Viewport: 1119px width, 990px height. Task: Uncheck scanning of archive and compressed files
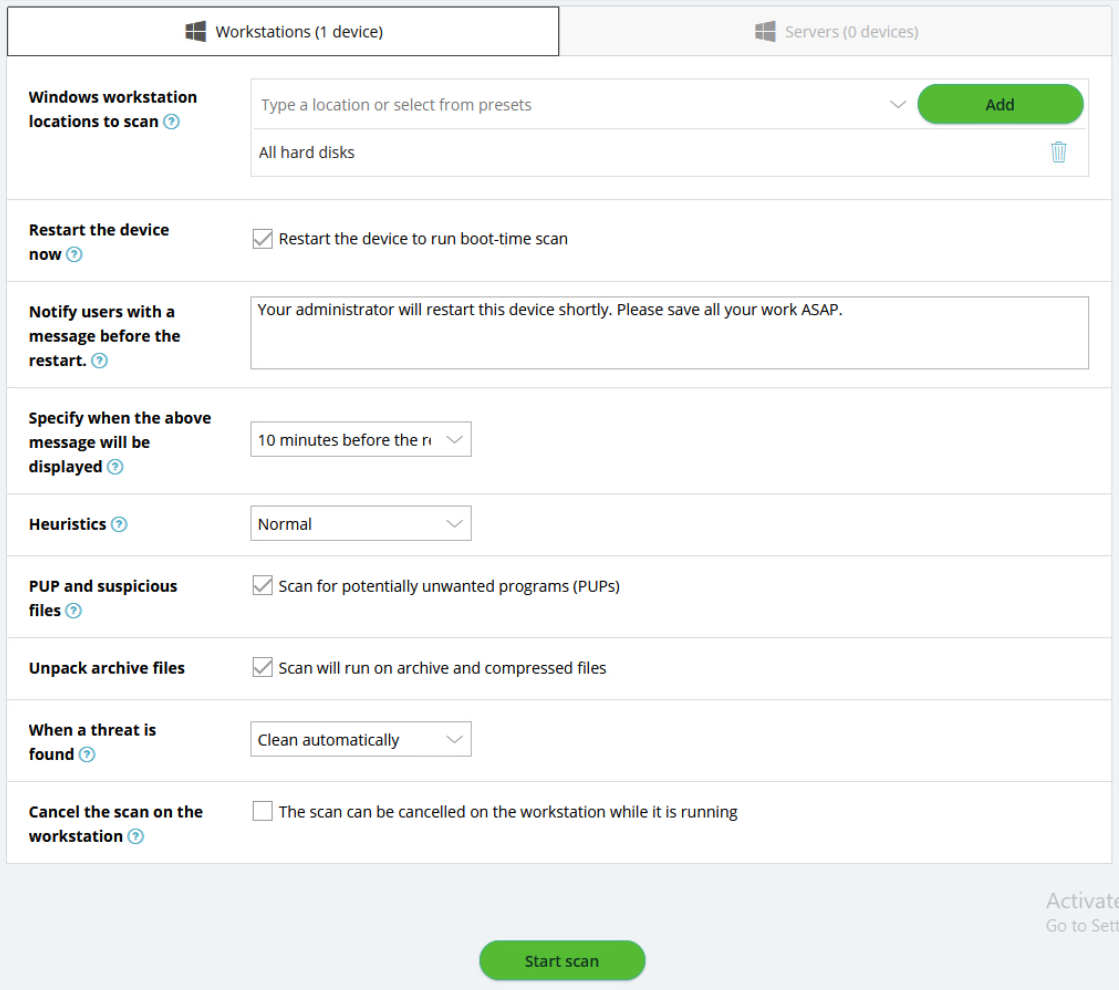click(x=262, y=668)
